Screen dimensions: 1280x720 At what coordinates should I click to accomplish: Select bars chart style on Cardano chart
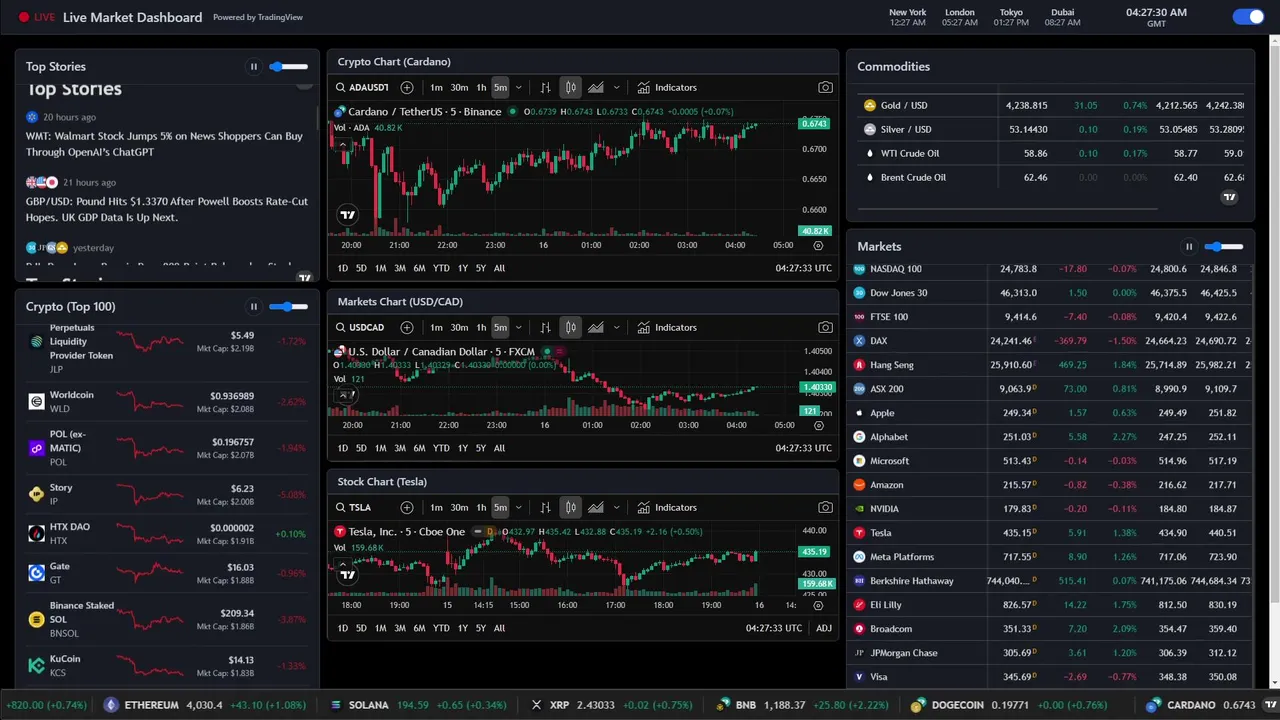545,88
